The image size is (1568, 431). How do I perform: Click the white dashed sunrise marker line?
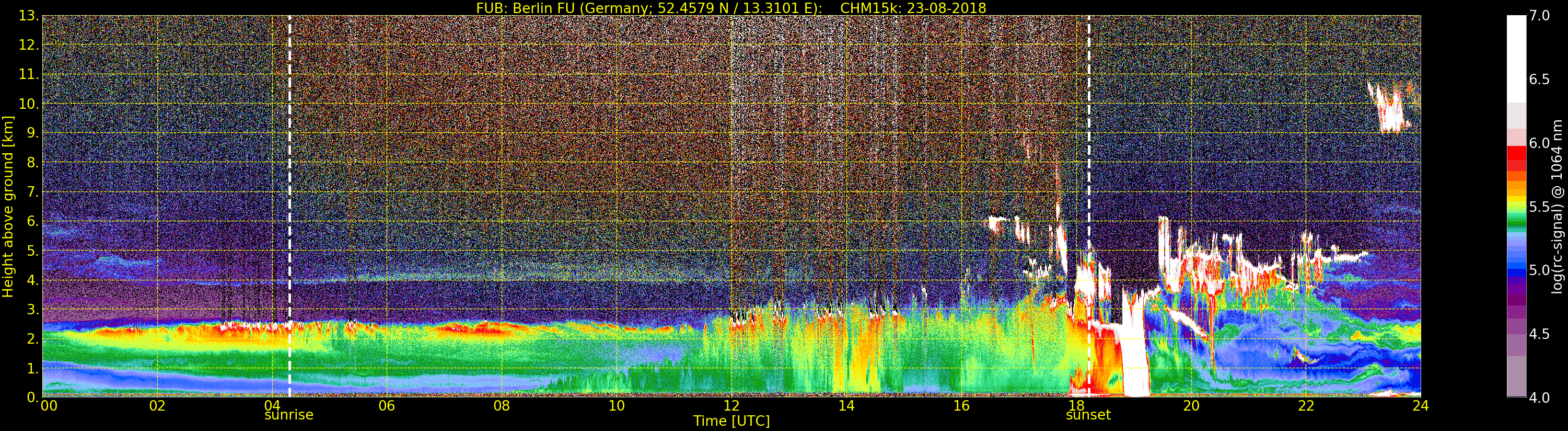289,207
